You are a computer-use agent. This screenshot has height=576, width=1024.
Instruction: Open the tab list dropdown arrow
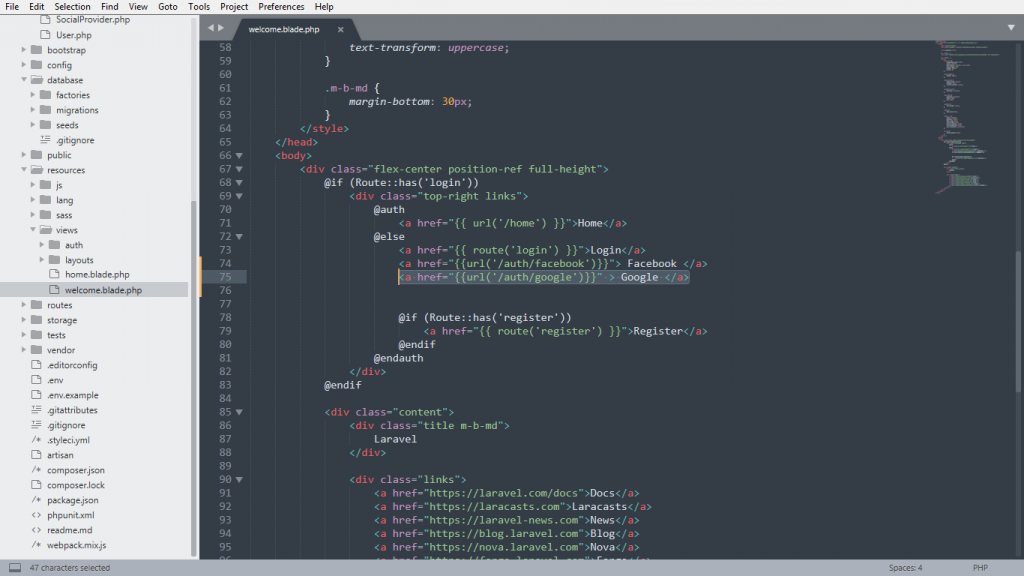[x=1011, y=28]
